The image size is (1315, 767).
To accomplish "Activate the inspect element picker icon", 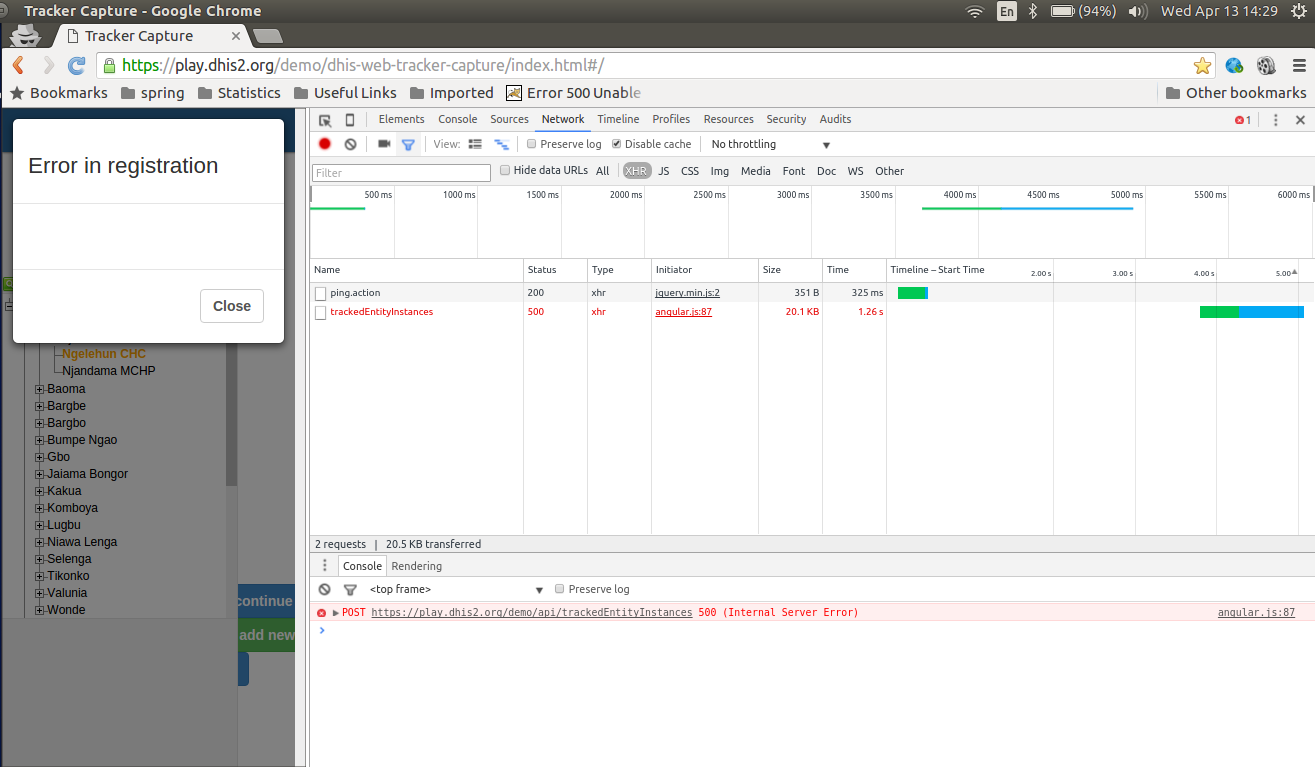I will (x=325, y=120).
